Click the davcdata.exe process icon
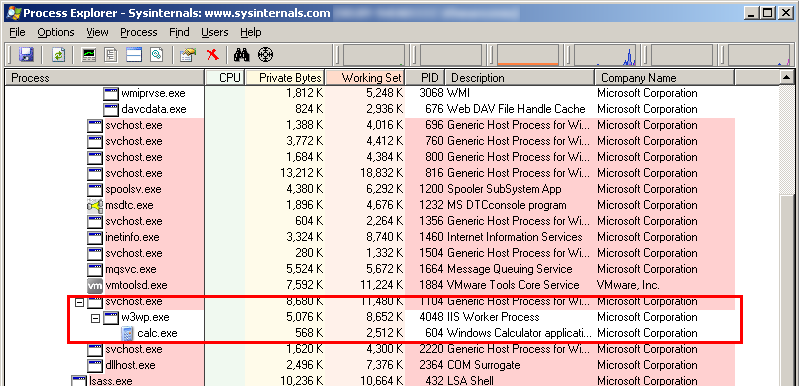This screenshot has height=386, width=799. pyautogui.click(x=111, y=109)
